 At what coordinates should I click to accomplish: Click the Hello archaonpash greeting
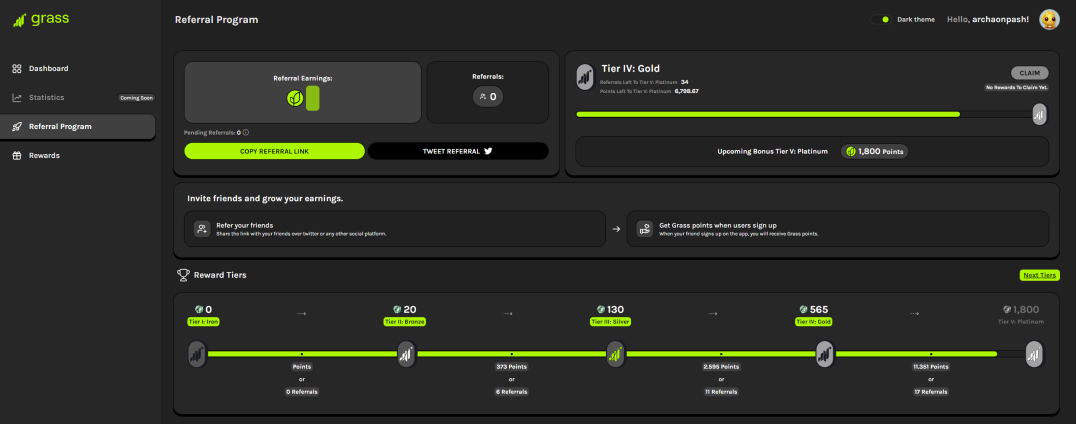[x=987, y=20]
